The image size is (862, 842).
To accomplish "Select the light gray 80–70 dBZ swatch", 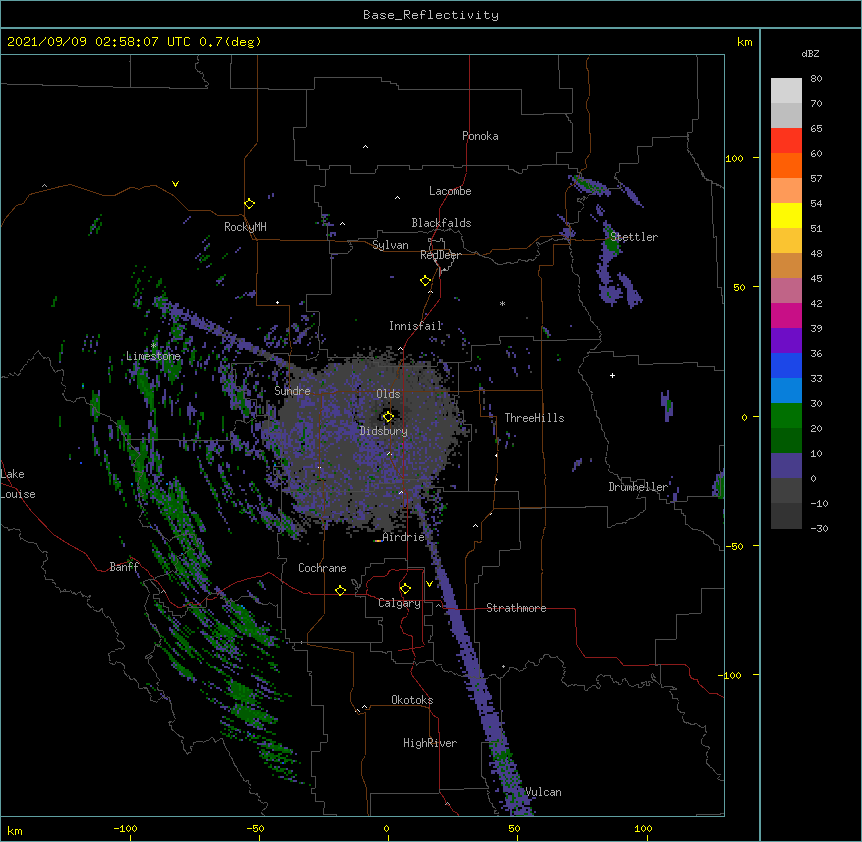I will click(786, 91).
